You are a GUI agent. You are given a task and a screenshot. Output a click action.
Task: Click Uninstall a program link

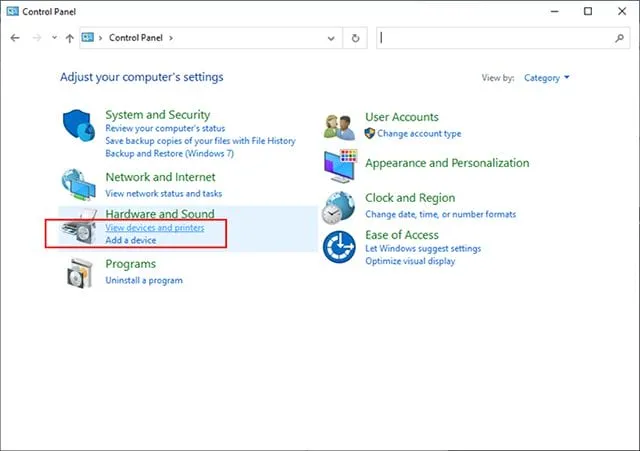click(x=144, y=281)
